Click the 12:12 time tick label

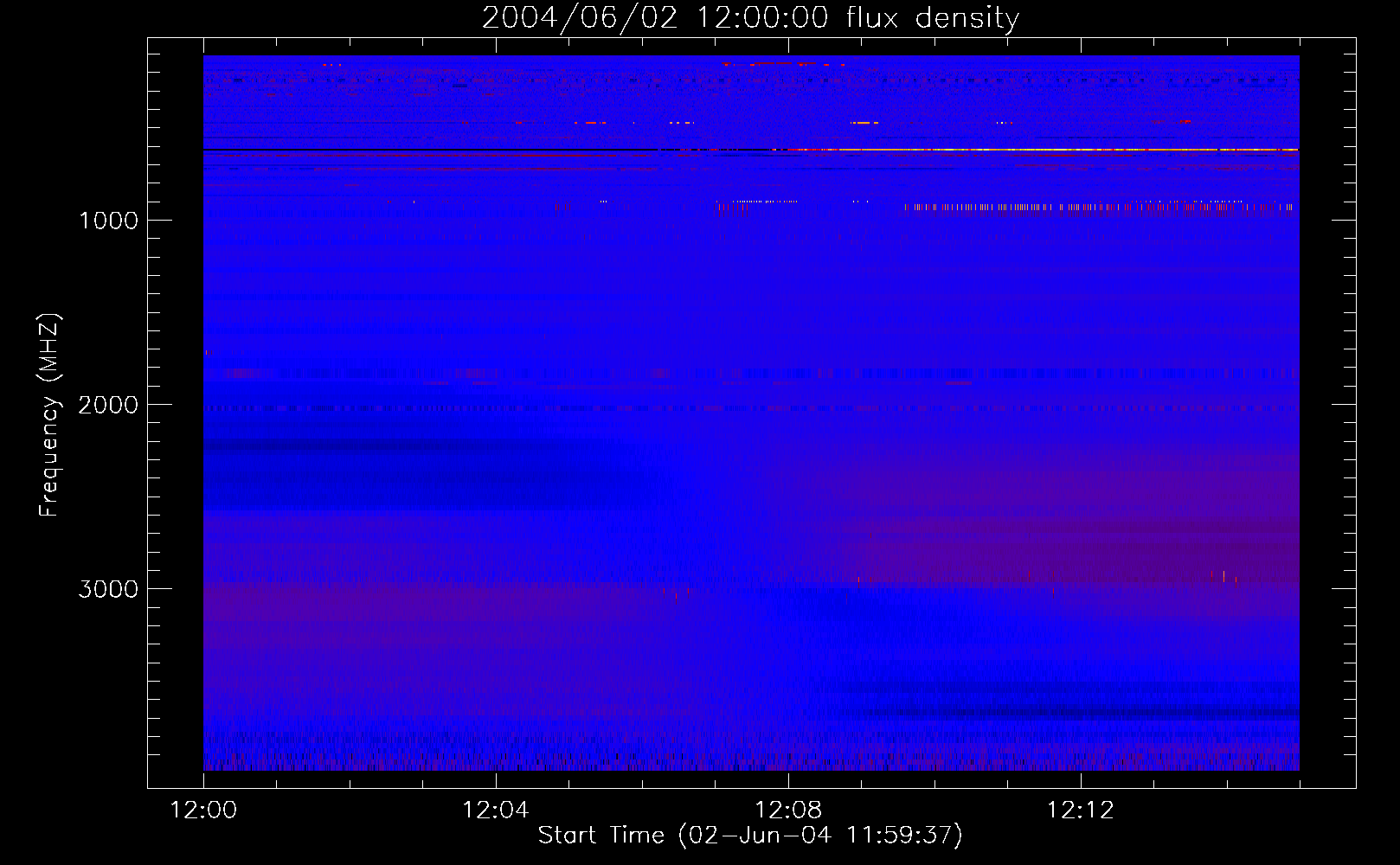pos(1081,811)
